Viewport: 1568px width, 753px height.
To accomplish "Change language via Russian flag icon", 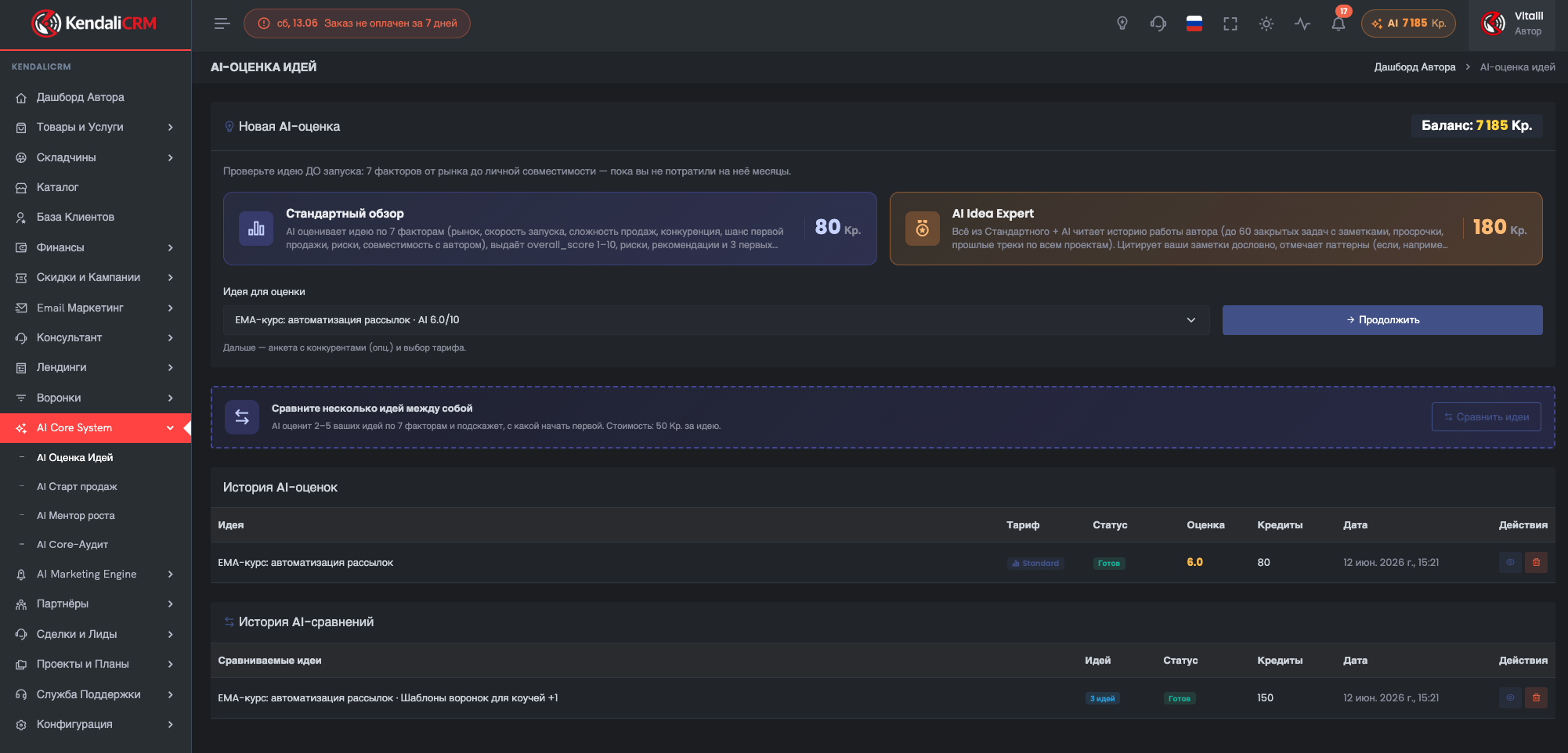I will [1194, 23].
